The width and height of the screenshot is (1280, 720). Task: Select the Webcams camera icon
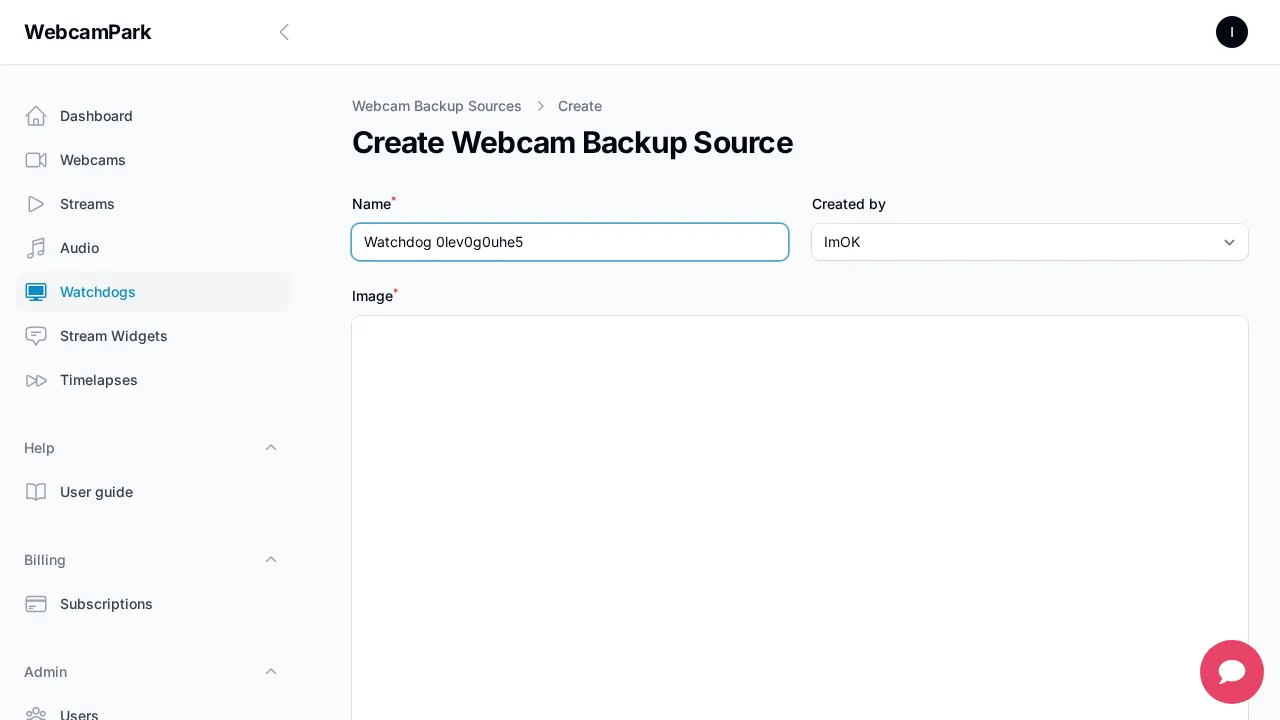click(36, 160)
